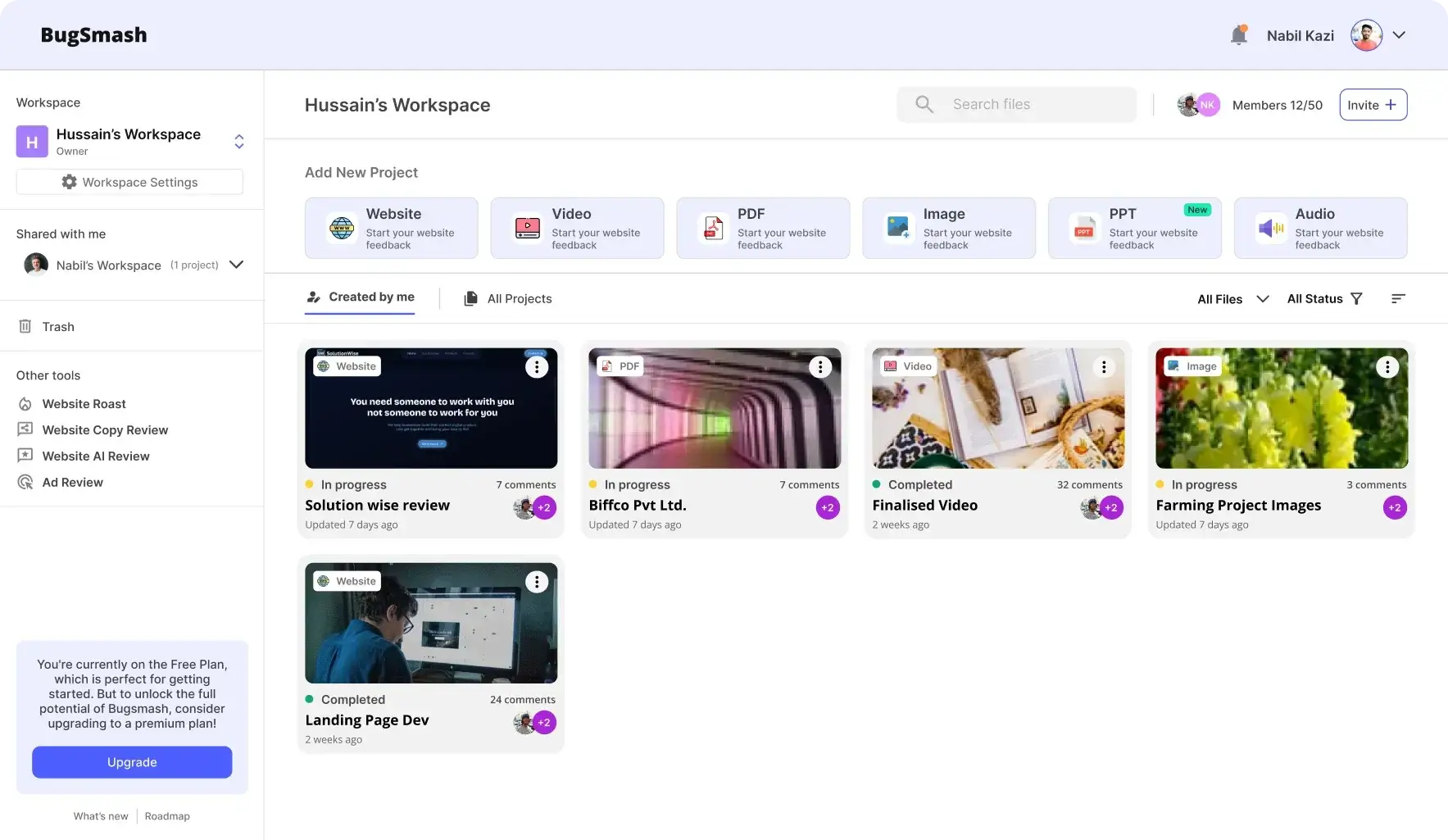This screenshot has width=1448, height=840.
Task: Open three-dot menu on Finalised Video card
Action: pos(1103,367)
